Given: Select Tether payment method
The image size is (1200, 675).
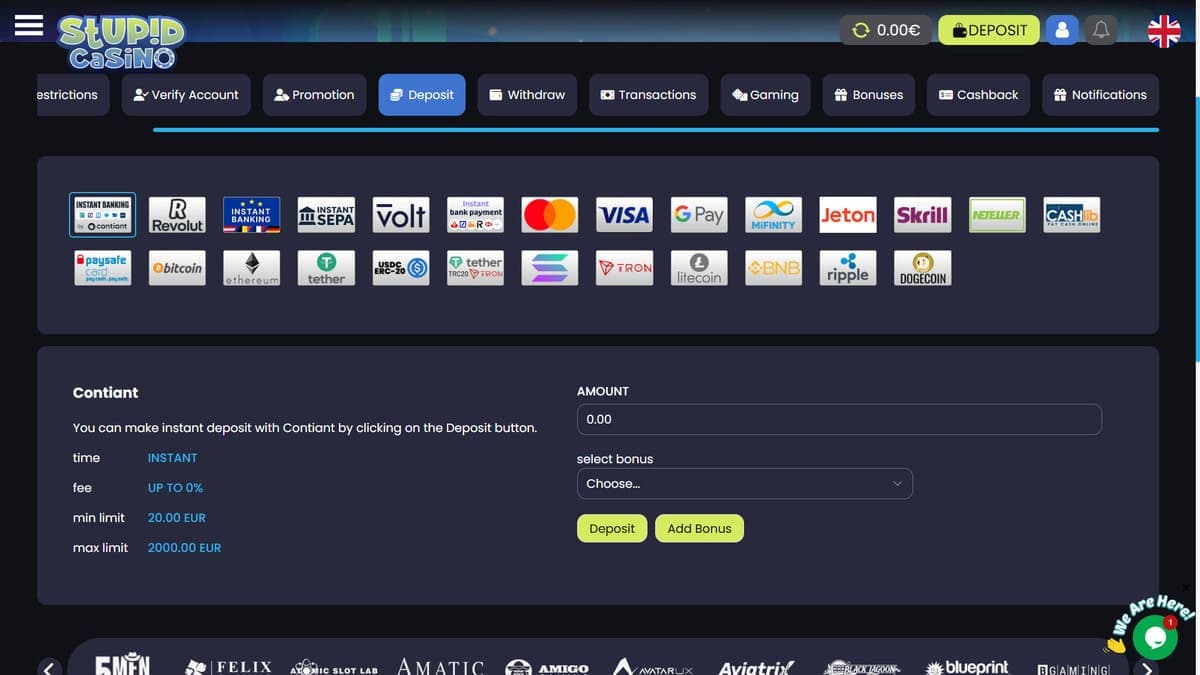Looking at the screenshot, I should [x=326, y=268].
